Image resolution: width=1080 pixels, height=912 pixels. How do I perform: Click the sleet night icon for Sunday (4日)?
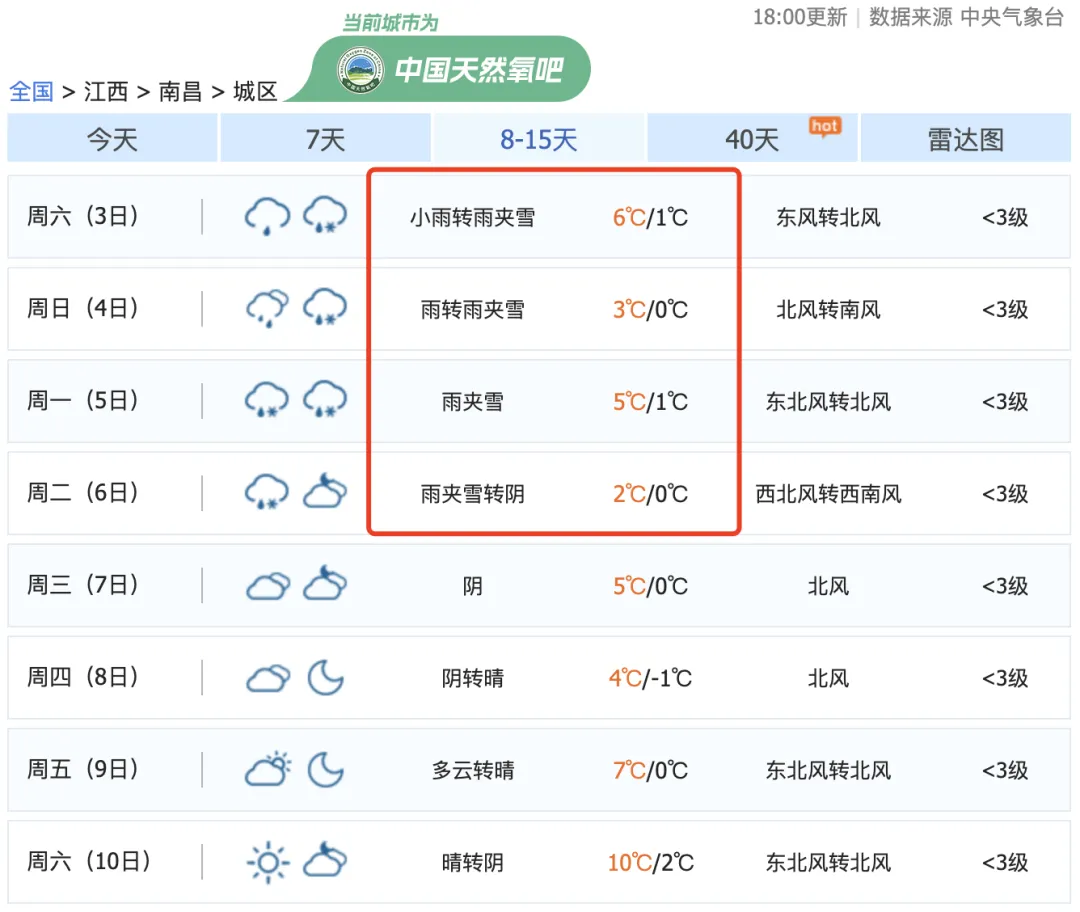[325, 308]
